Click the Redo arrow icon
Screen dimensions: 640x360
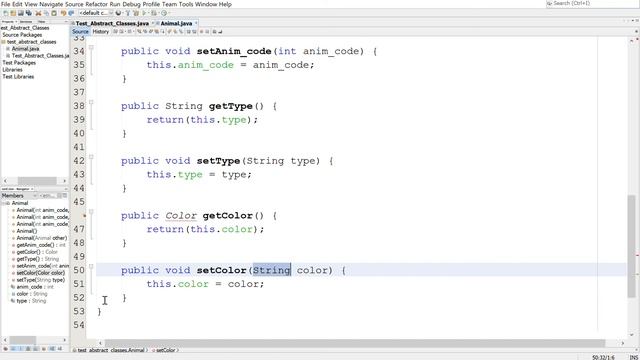tap(71, 13)
